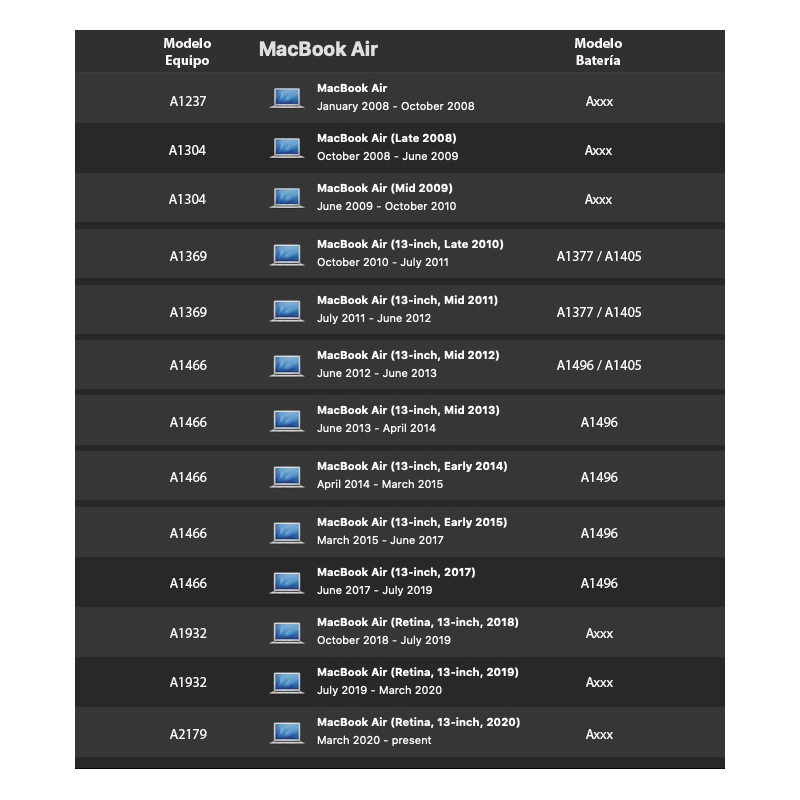This screenshot has width=800, height=800.
Task: Click A1466 in the Mid 2012 row
Action: (x=188, y=365)
